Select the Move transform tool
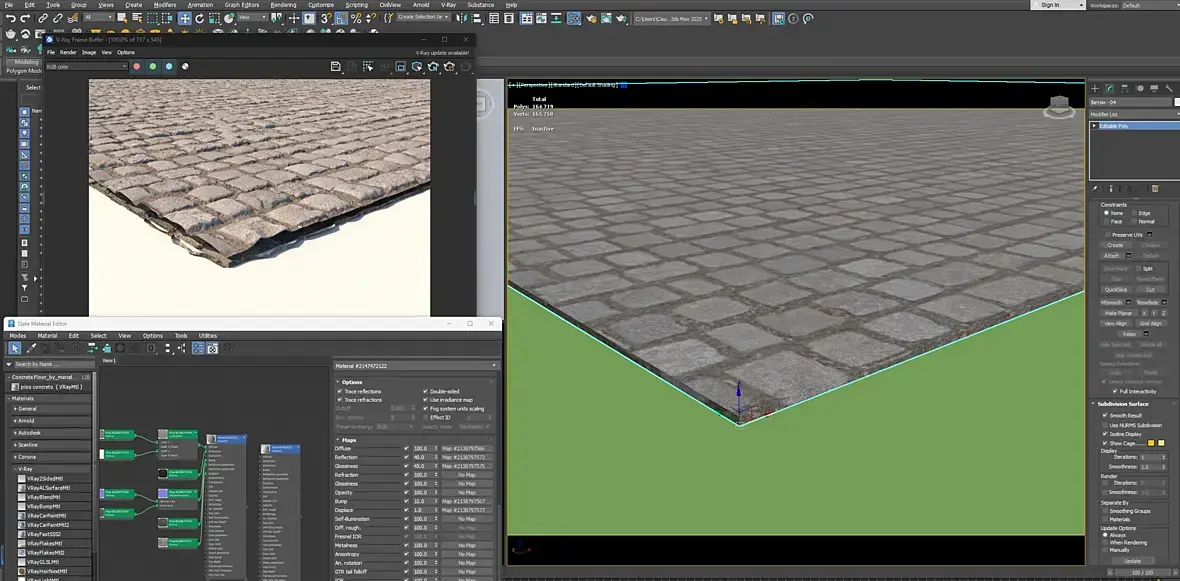 coord(185,18)
